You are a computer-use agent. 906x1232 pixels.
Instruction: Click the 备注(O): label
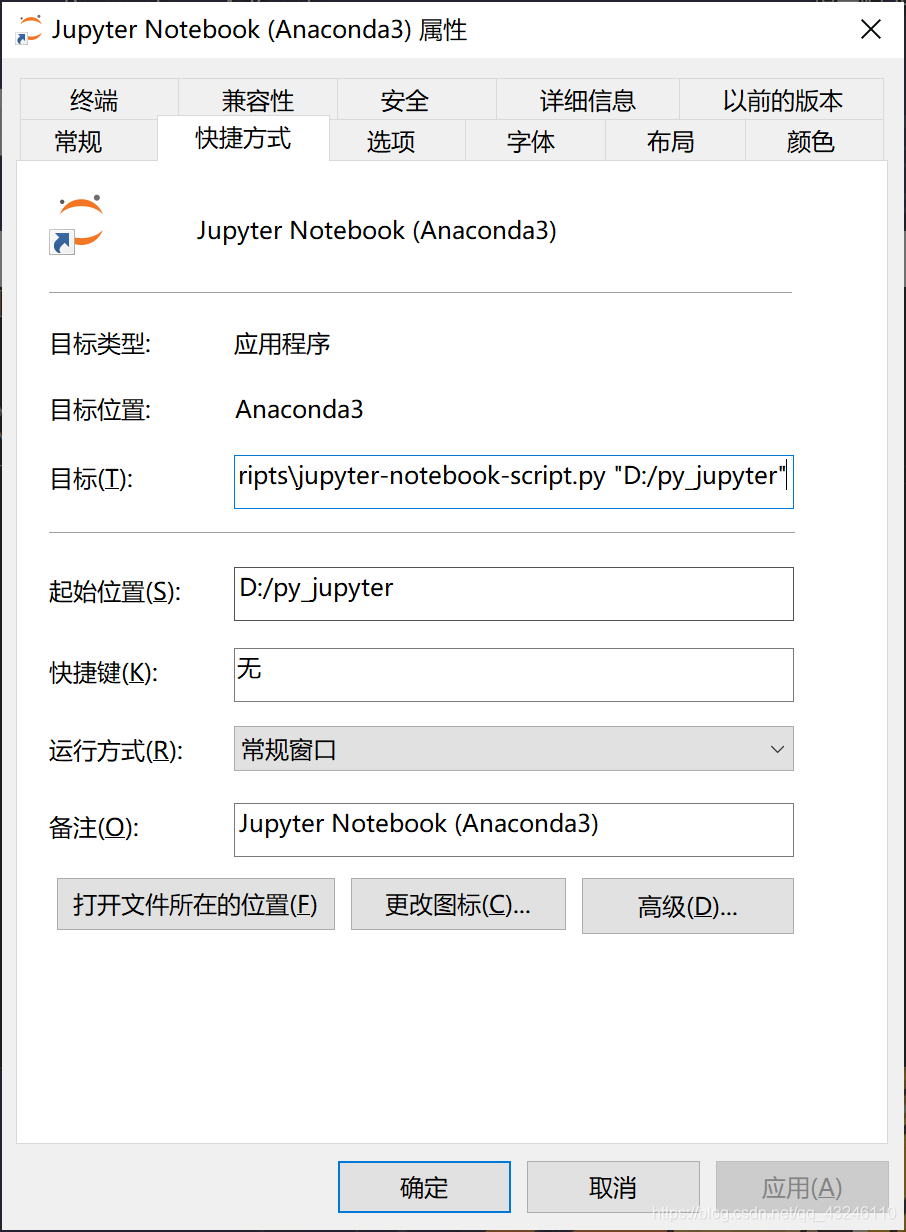pos(93,828)
